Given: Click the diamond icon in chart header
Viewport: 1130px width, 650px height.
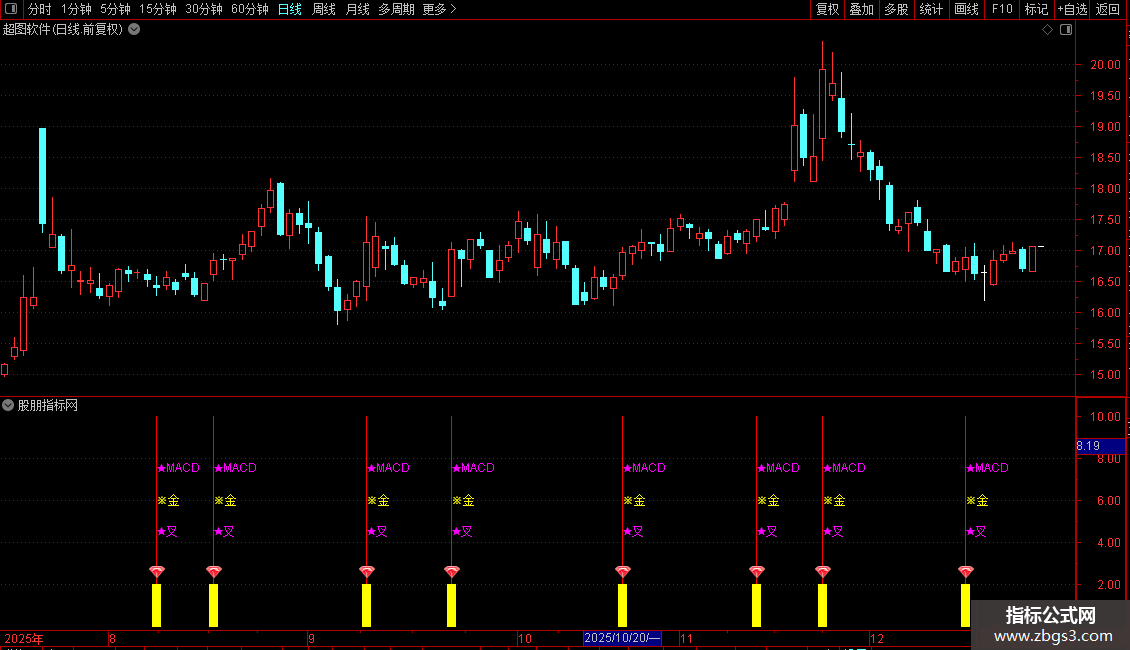Looking at the screenshot, I should 1048,30.
